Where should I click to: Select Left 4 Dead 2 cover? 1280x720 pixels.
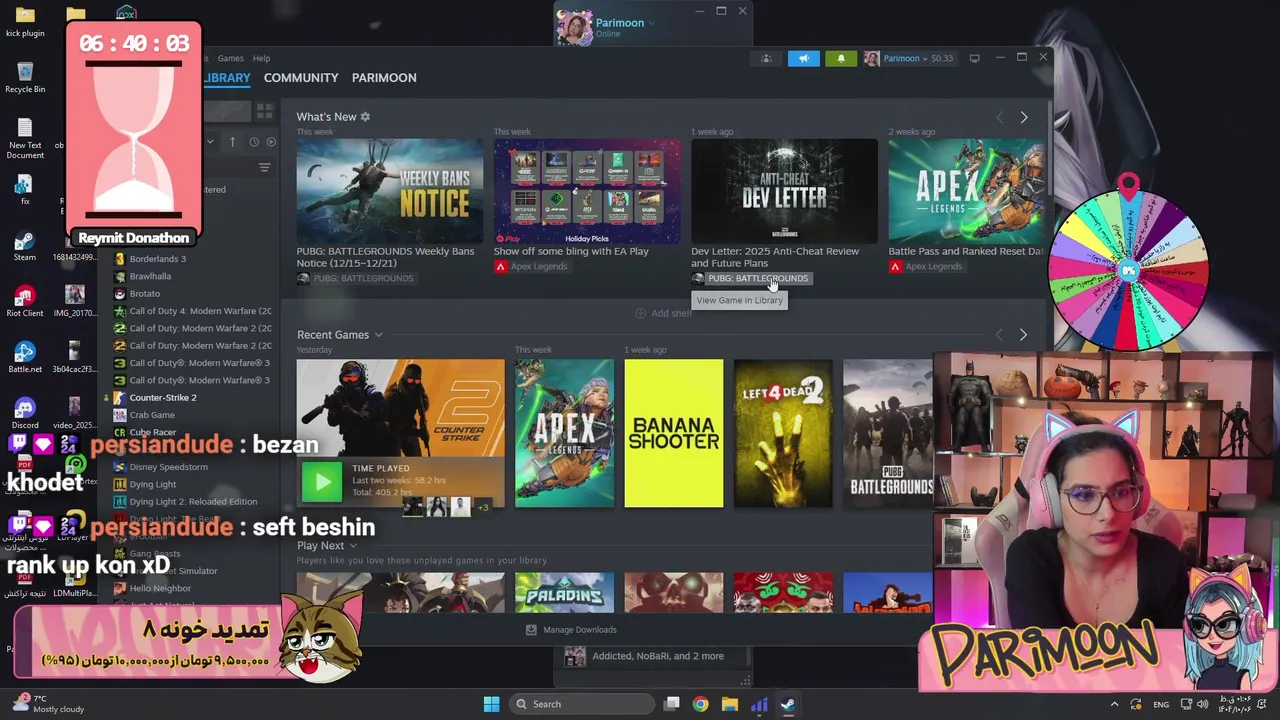pos(783,433)
